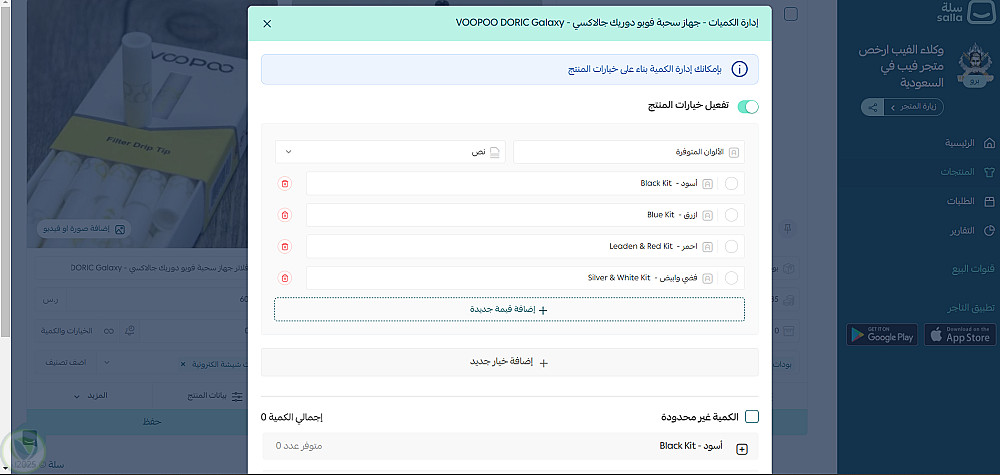Image resolution: width=1000 pixels, height=475 pixels.
Task: Click the translate icon on the Blue Kit row
Action: pyautogui.click(x=707, y=215)
